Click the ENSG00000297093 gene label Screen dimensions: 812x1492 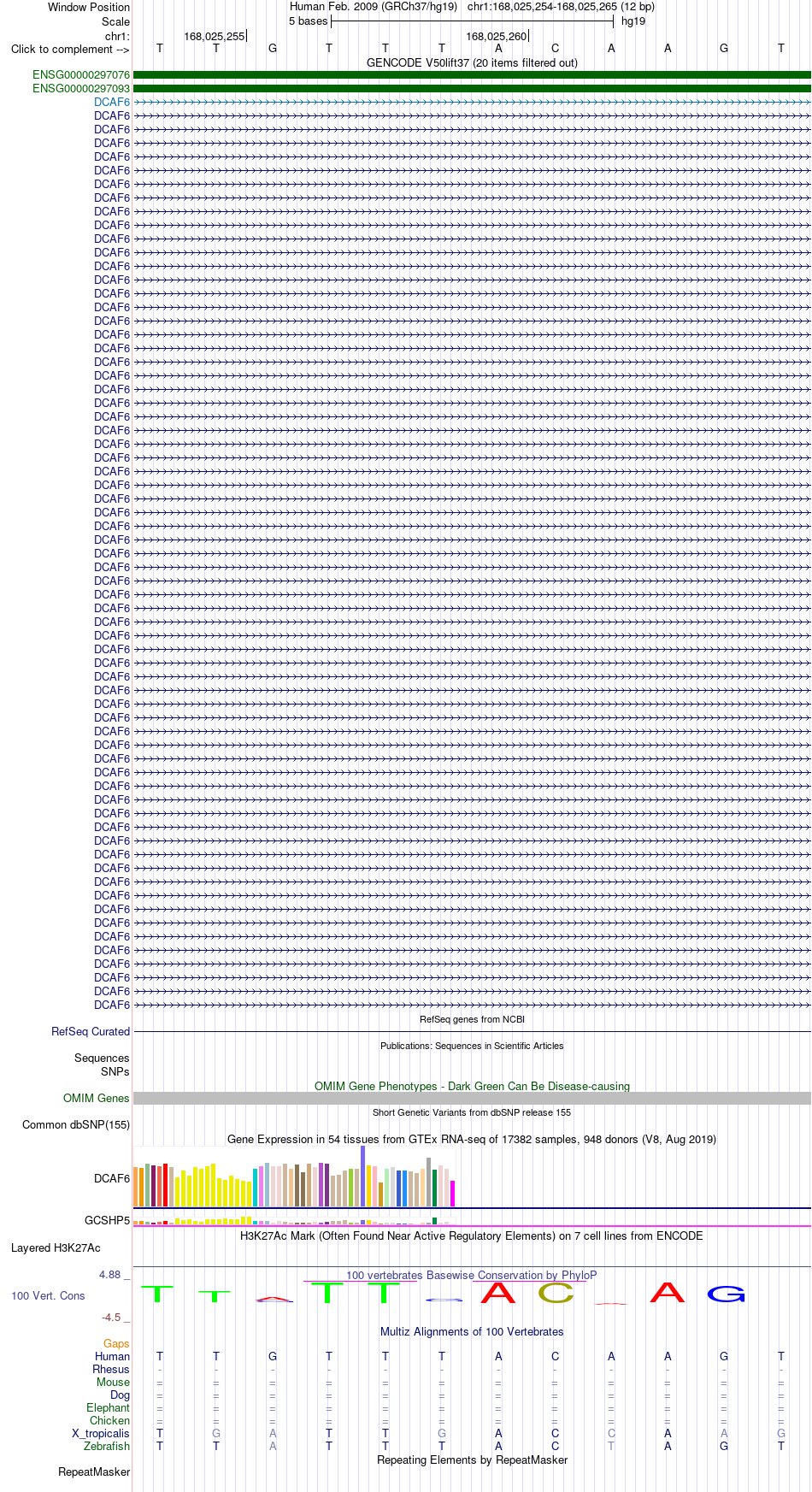[81, 89]
